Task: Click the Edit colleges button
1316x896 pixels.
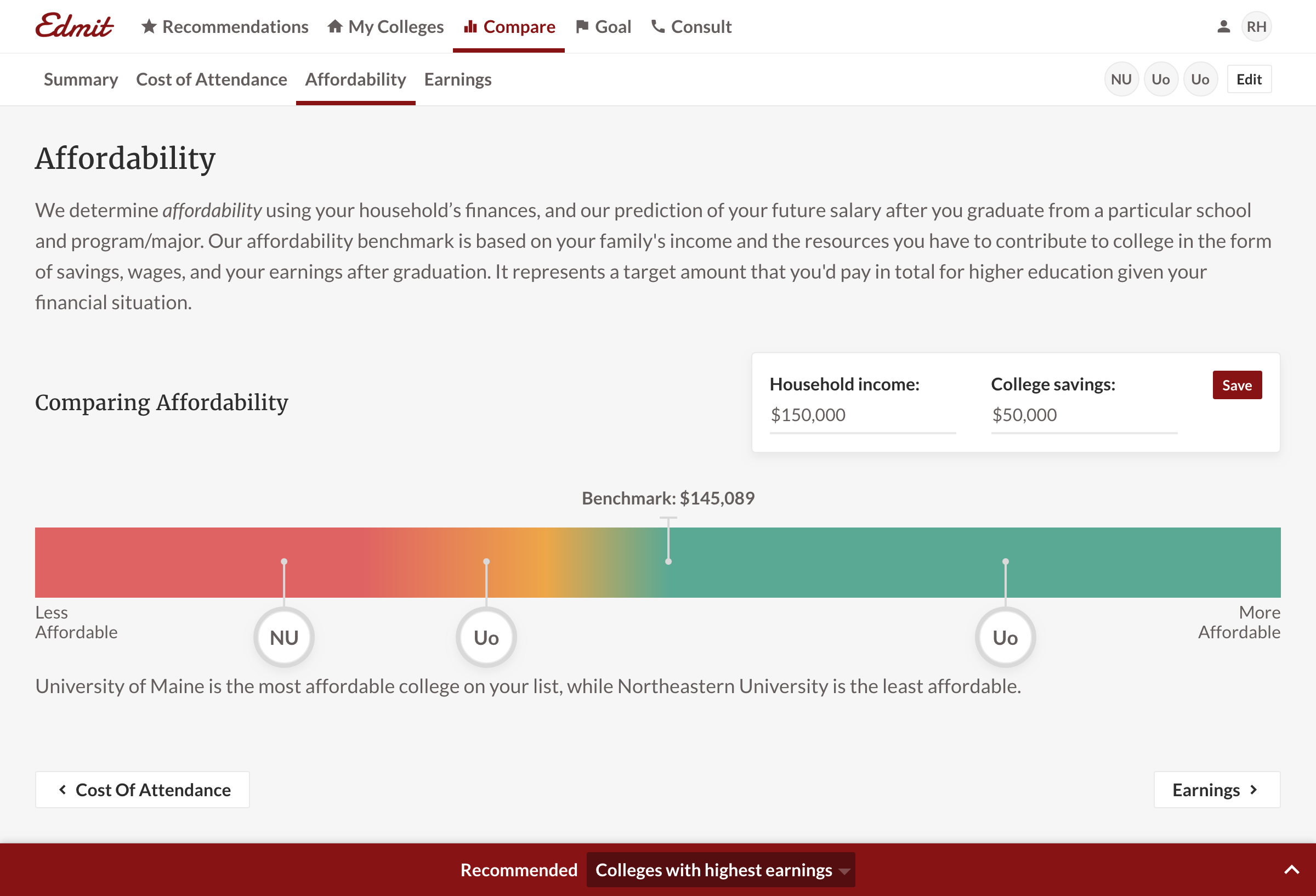Action: point(1249,80)
